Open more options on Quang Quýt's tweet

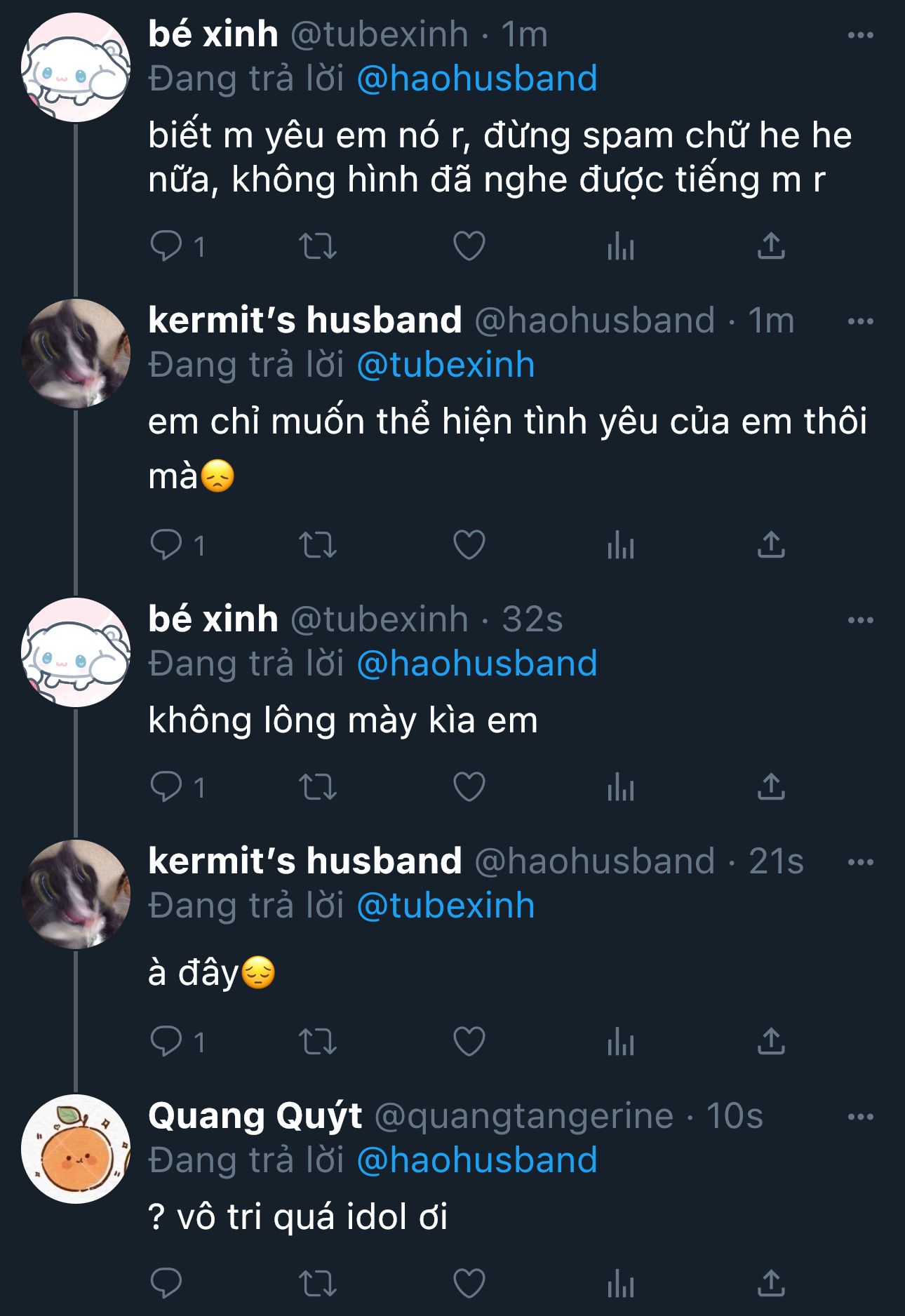click(x=860, y=1117)
